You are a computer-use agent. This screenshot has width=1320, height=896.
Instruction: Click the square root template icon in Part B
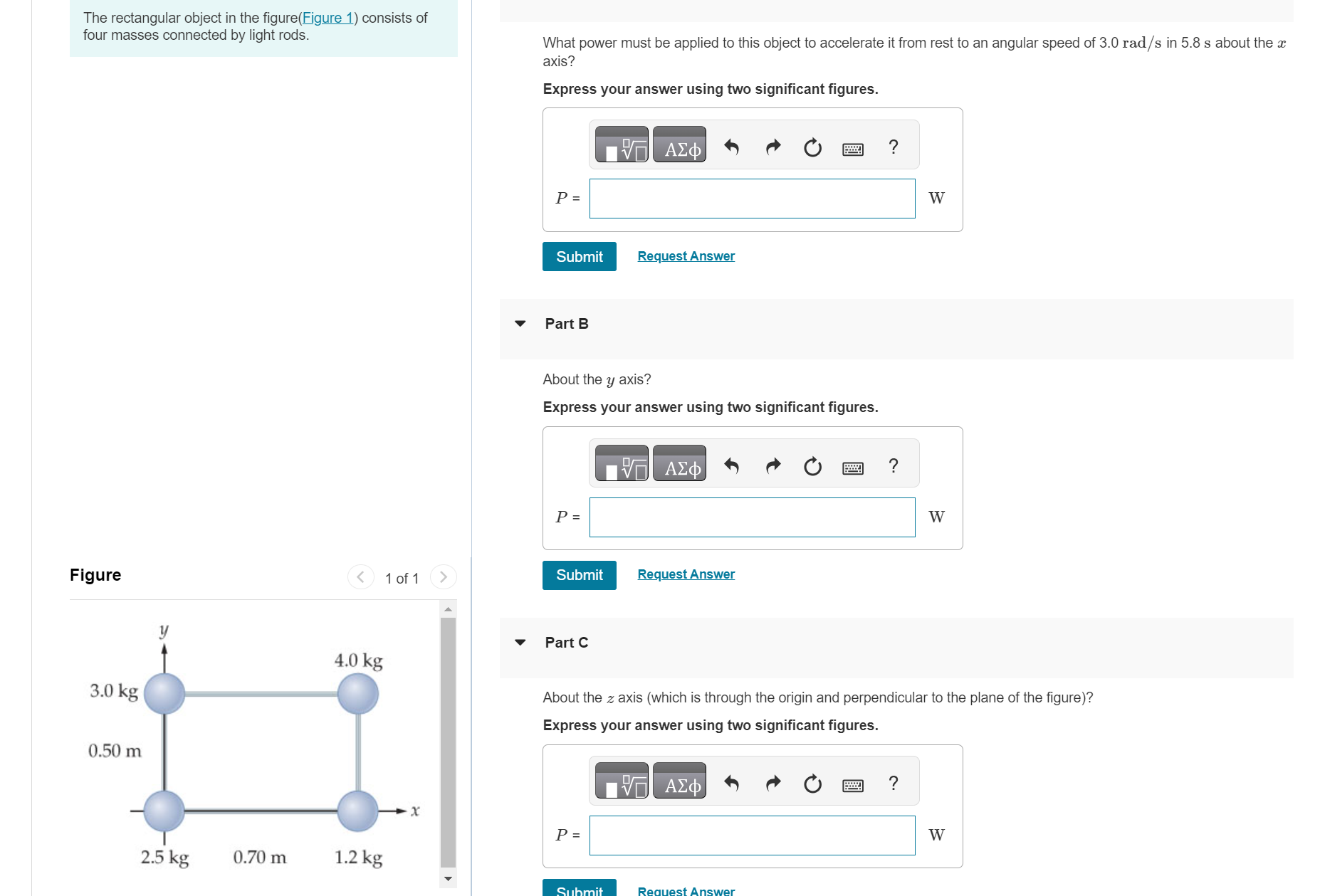[x=621, y=463]
